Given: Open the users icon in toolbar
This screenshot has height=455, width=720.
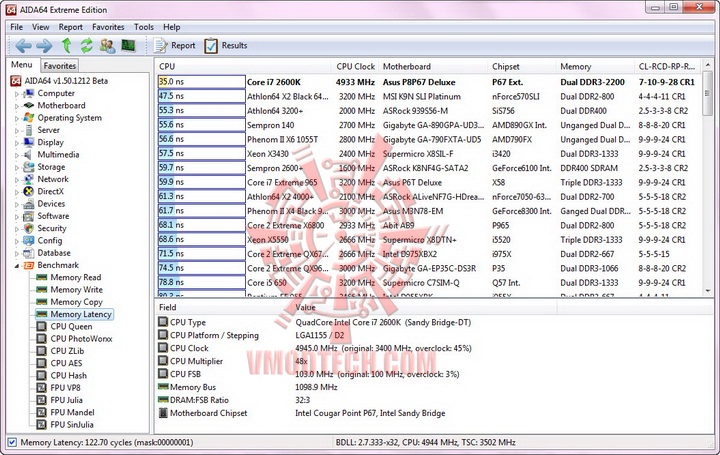Looking at the screenshot, I should tap(107, 45).
